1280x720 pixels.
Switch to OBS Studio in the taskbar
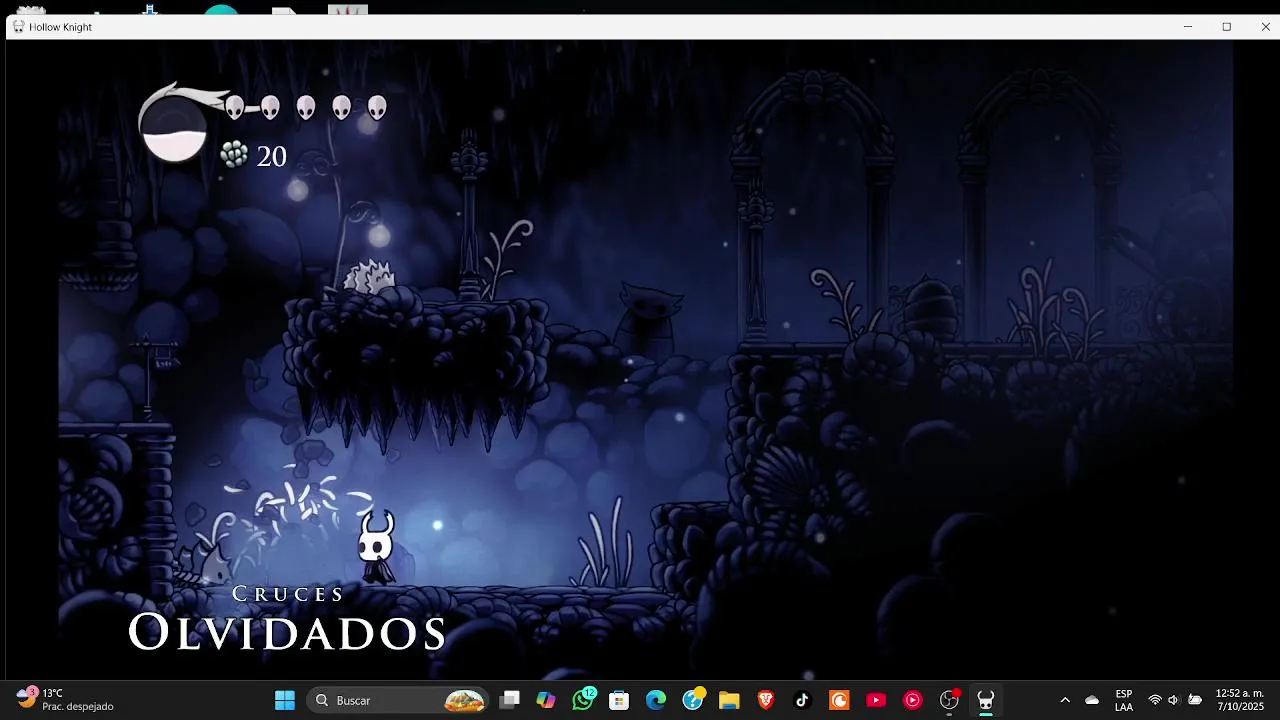click(949, 700)
